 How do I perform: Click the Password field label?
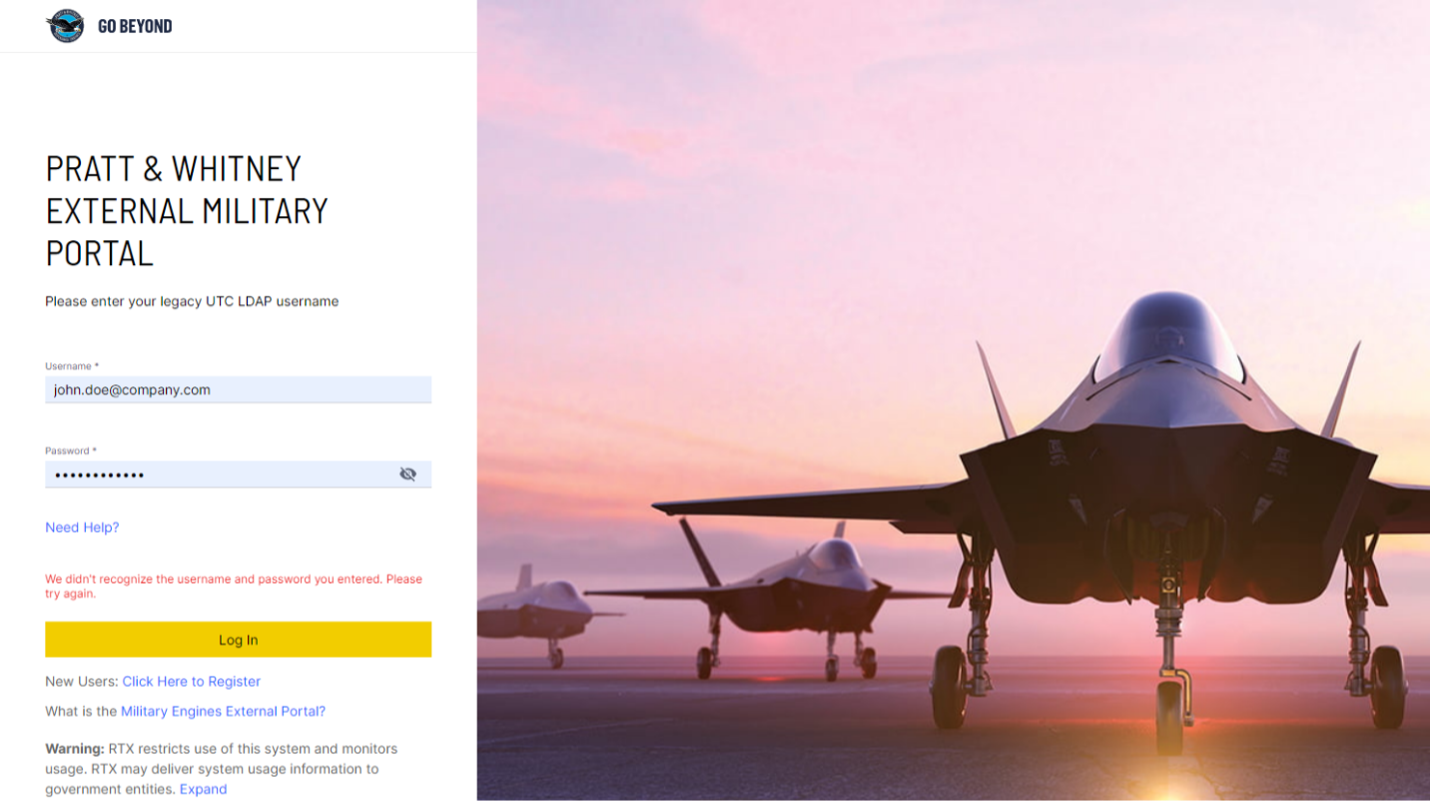70,451
